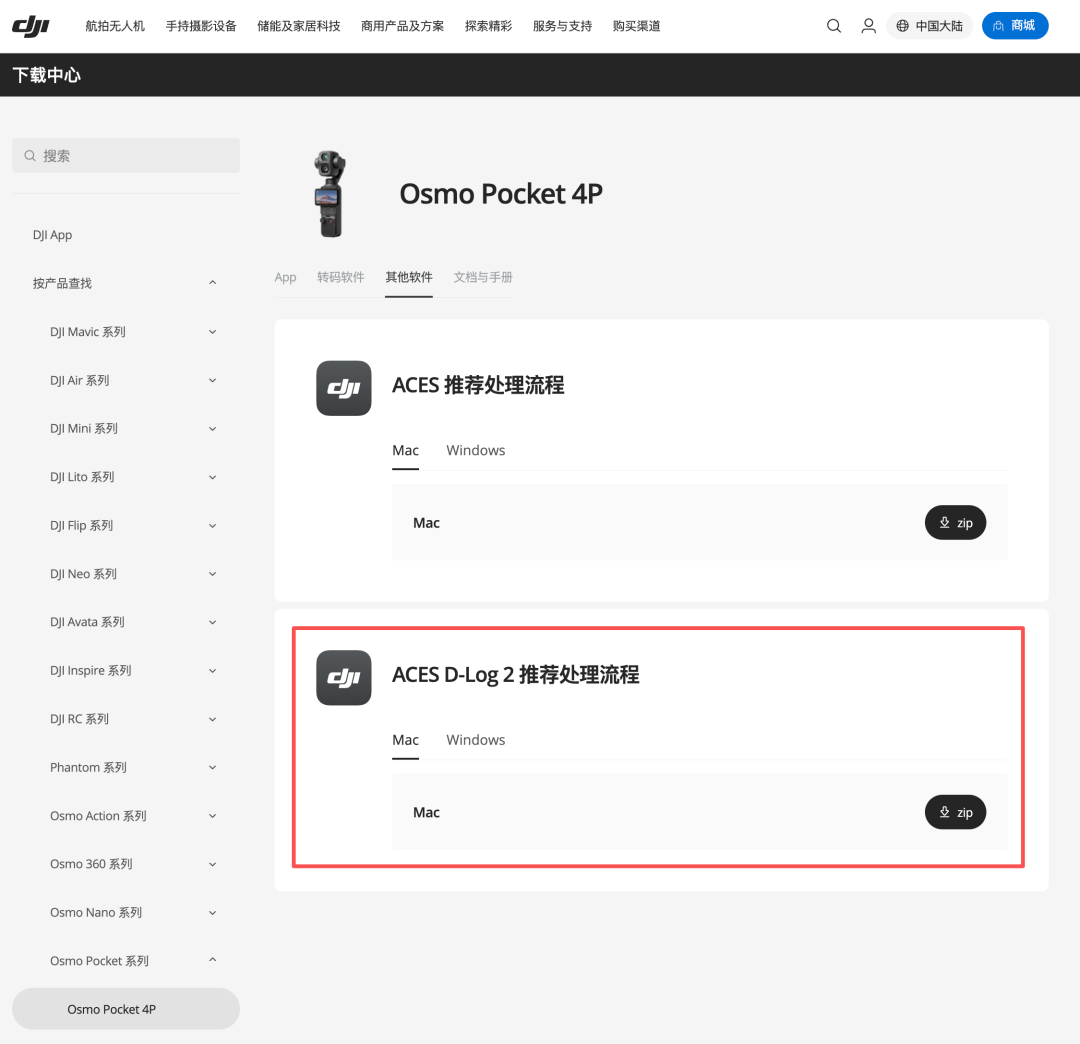Open 储能及家居科技 navigation menu
Screen dimensions: 1080x1044
click(299, 26)
